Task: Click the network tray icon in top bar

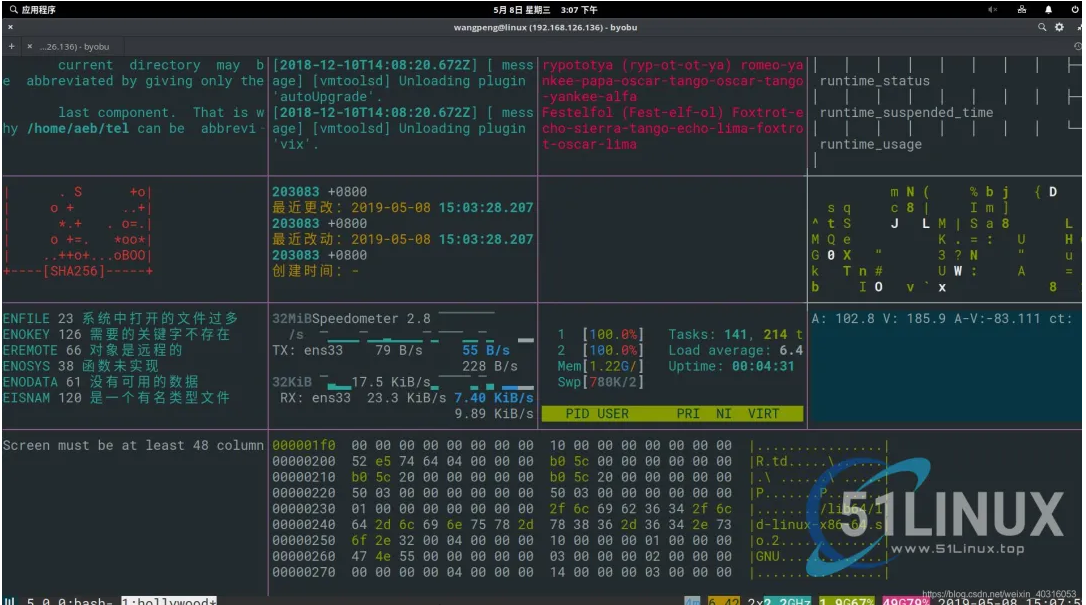Action: click(1021, 10)
